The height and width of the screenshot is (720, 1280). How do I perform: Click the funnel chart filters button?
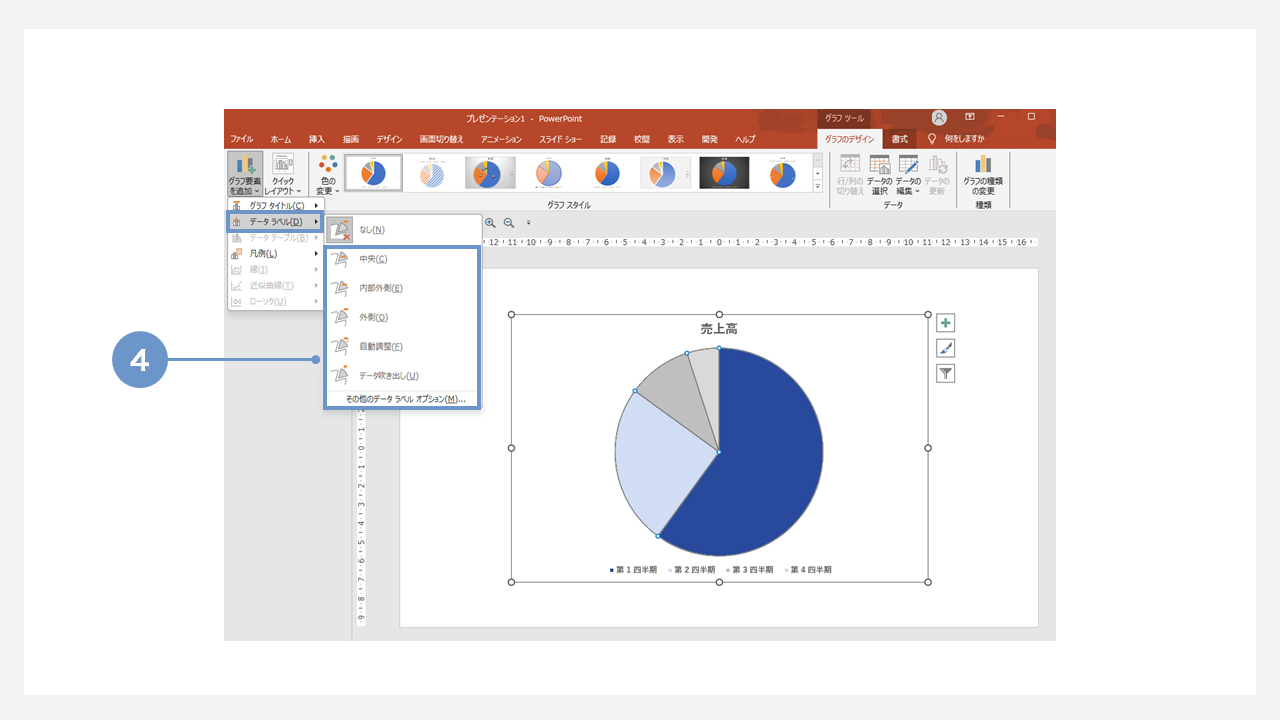945,373
